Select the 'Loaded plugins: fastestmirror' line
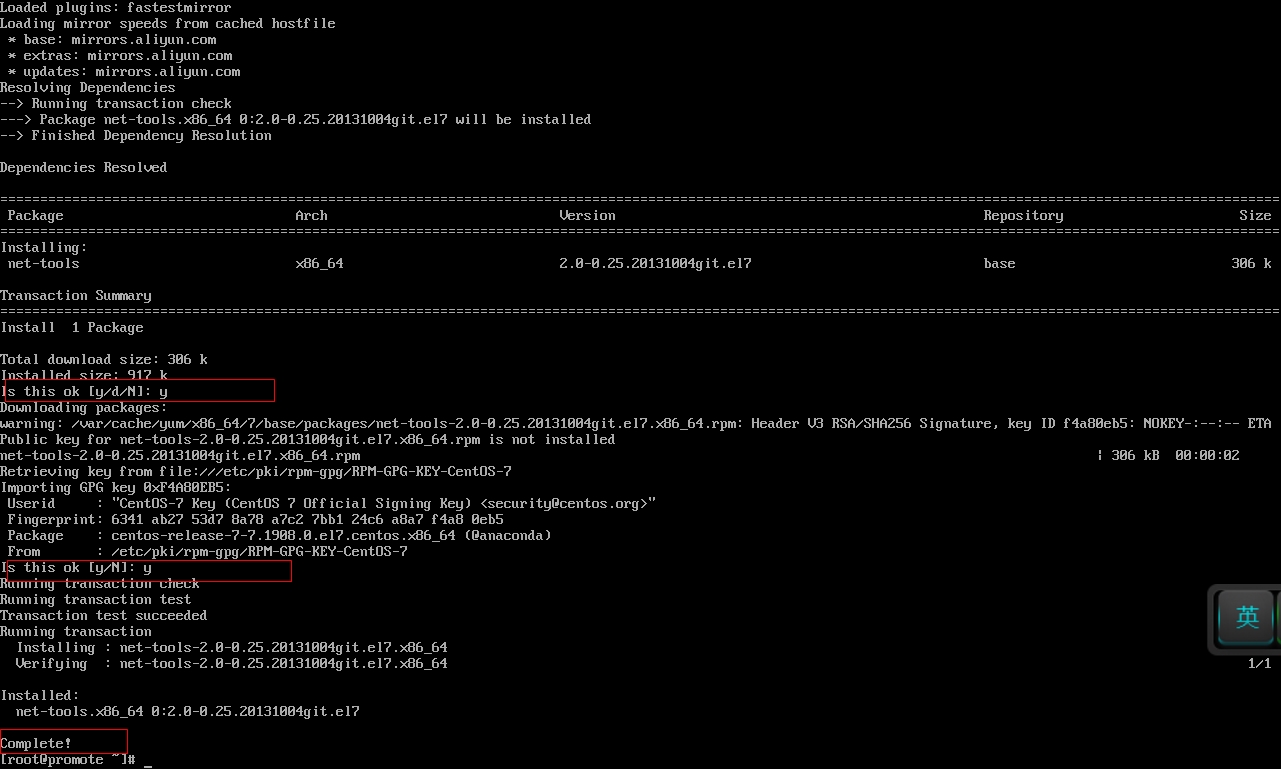 116,7
